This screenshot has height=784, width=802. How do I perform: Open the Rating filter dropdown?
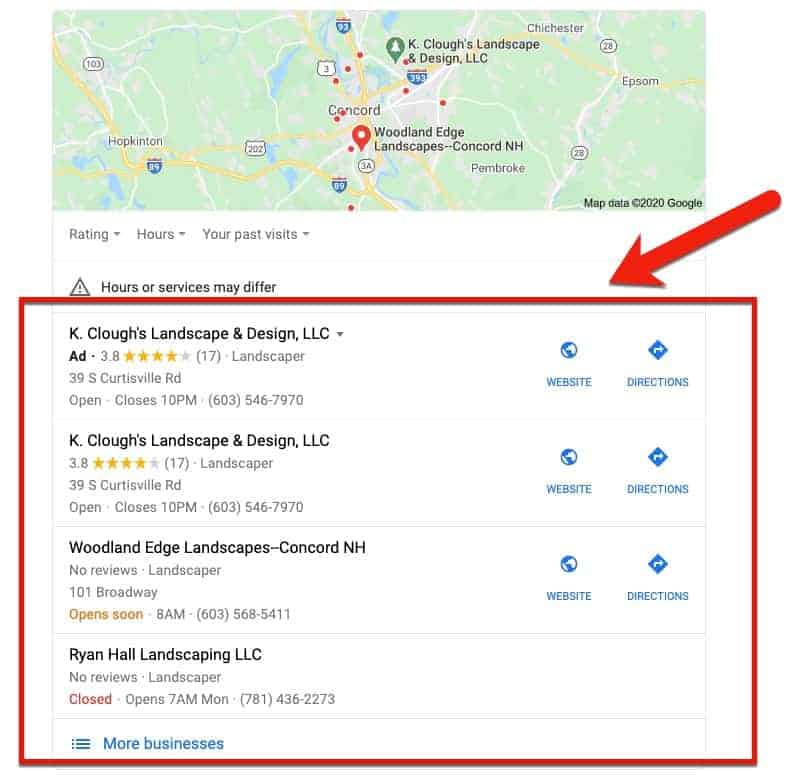click(95, 234)
